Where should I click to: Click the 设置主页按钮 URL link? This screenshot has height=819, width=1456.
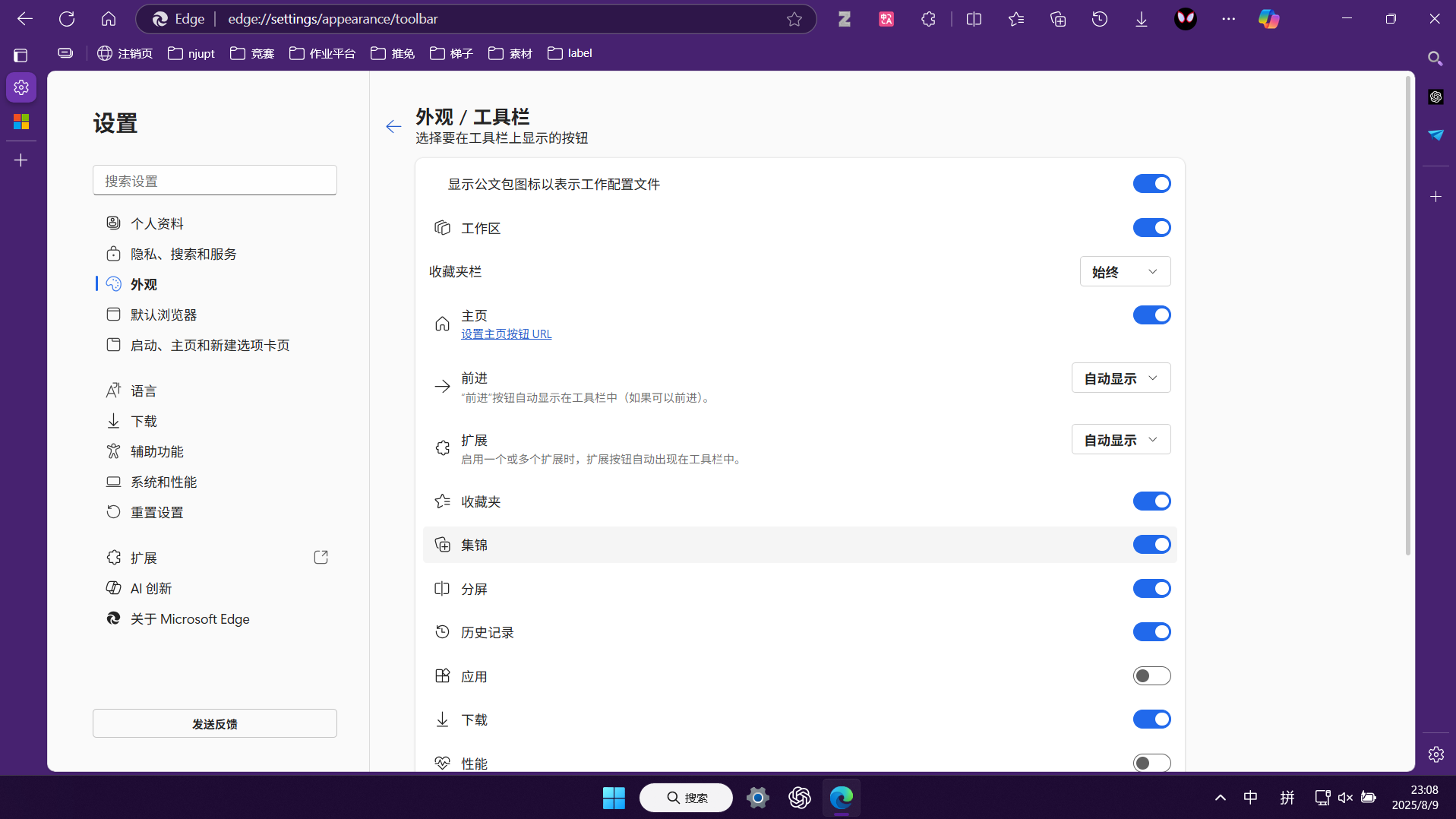(x=506, y=334)
